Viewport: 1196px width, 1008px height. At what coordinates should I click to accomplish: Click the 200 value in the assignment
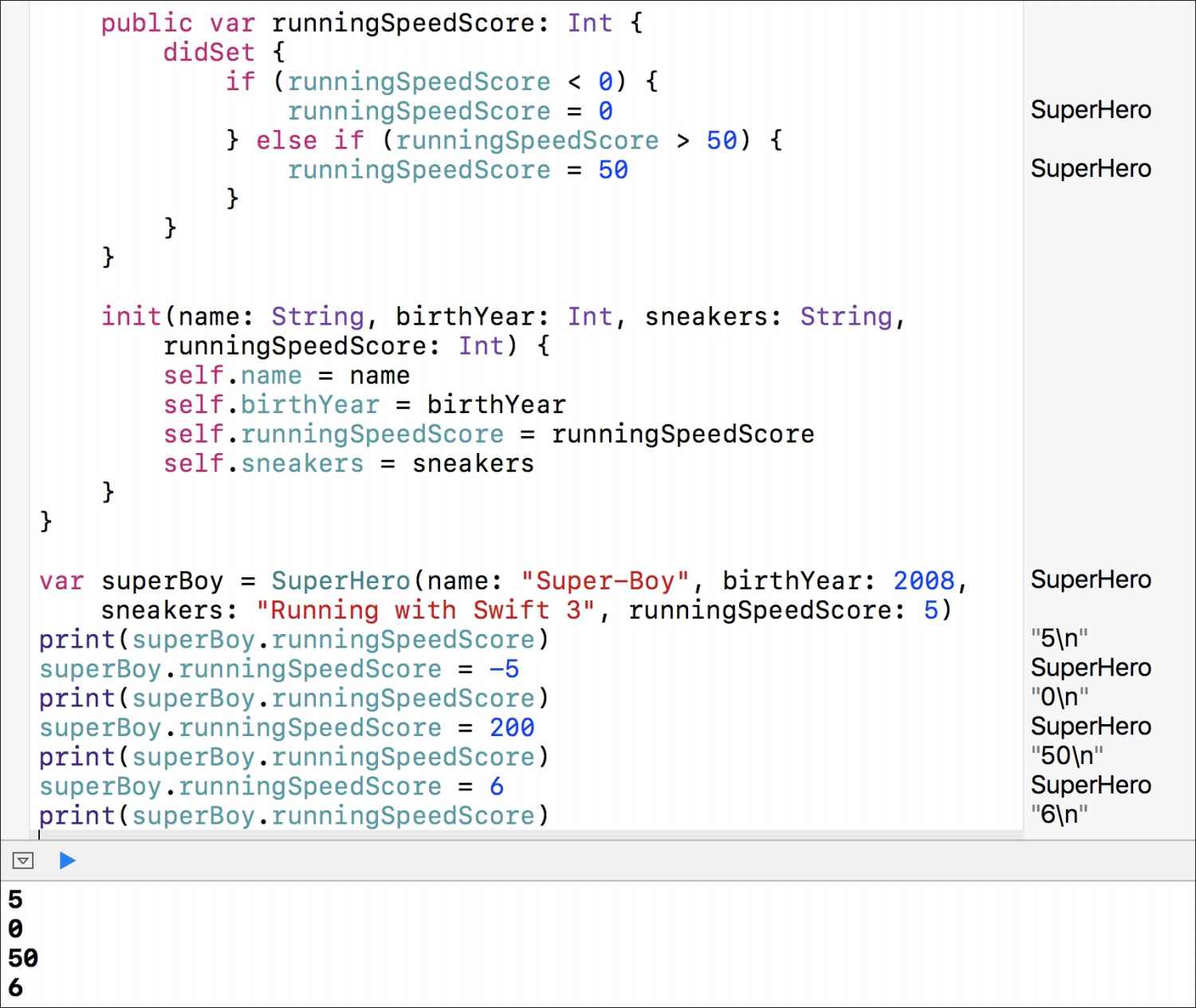tap(512, 727)
